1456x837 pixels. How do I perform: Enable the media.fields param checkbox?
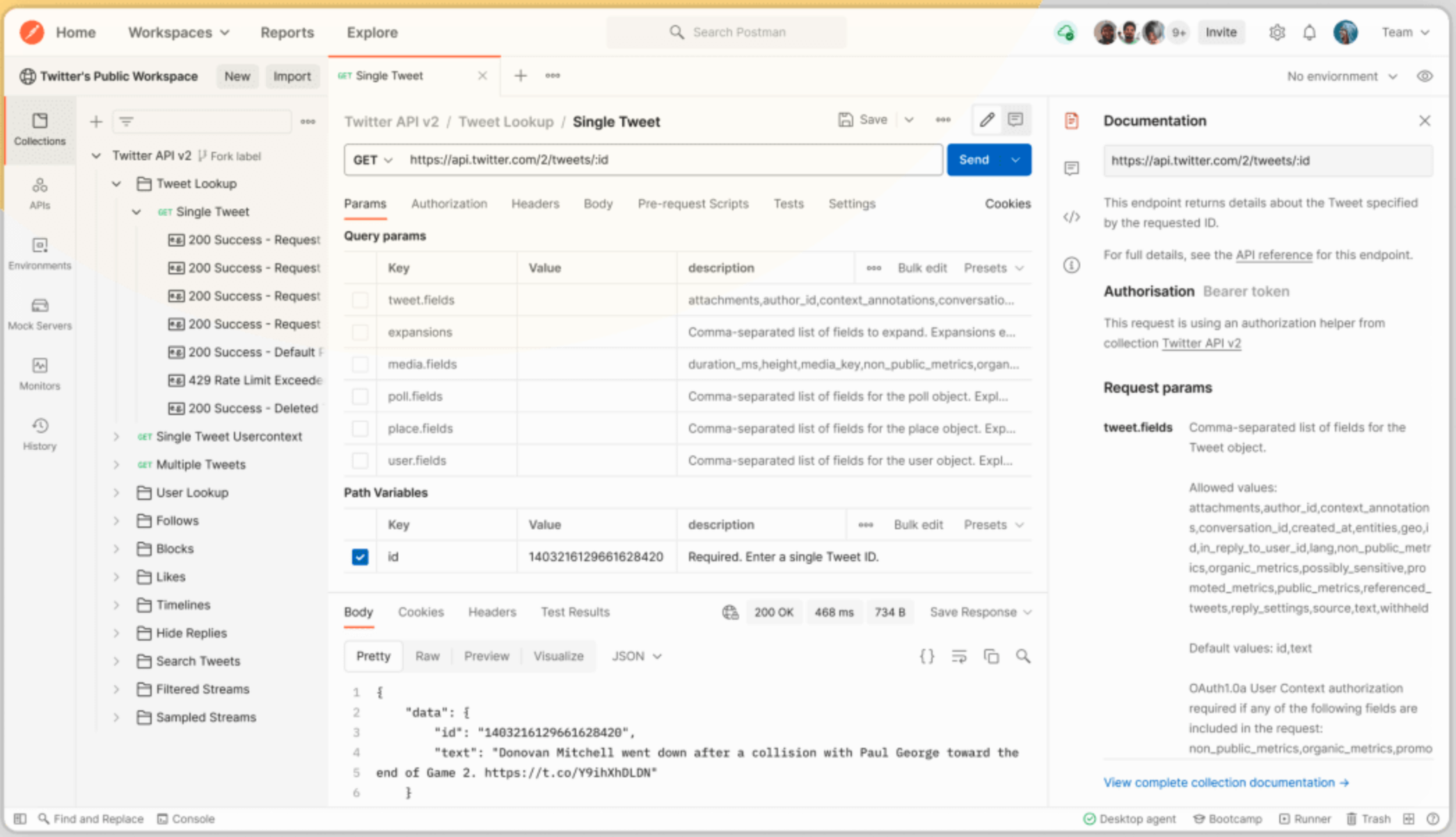click(360, 363)
